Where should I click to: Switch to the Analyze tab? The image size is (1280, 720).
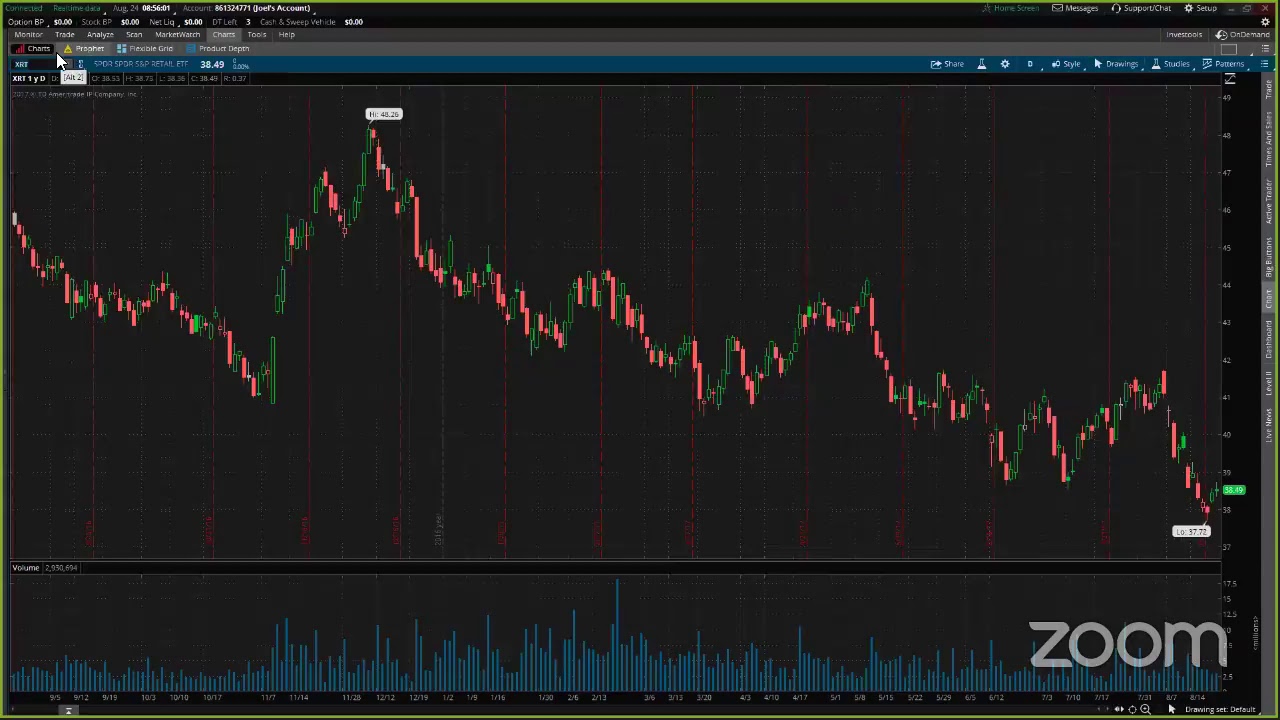(100, 34)
